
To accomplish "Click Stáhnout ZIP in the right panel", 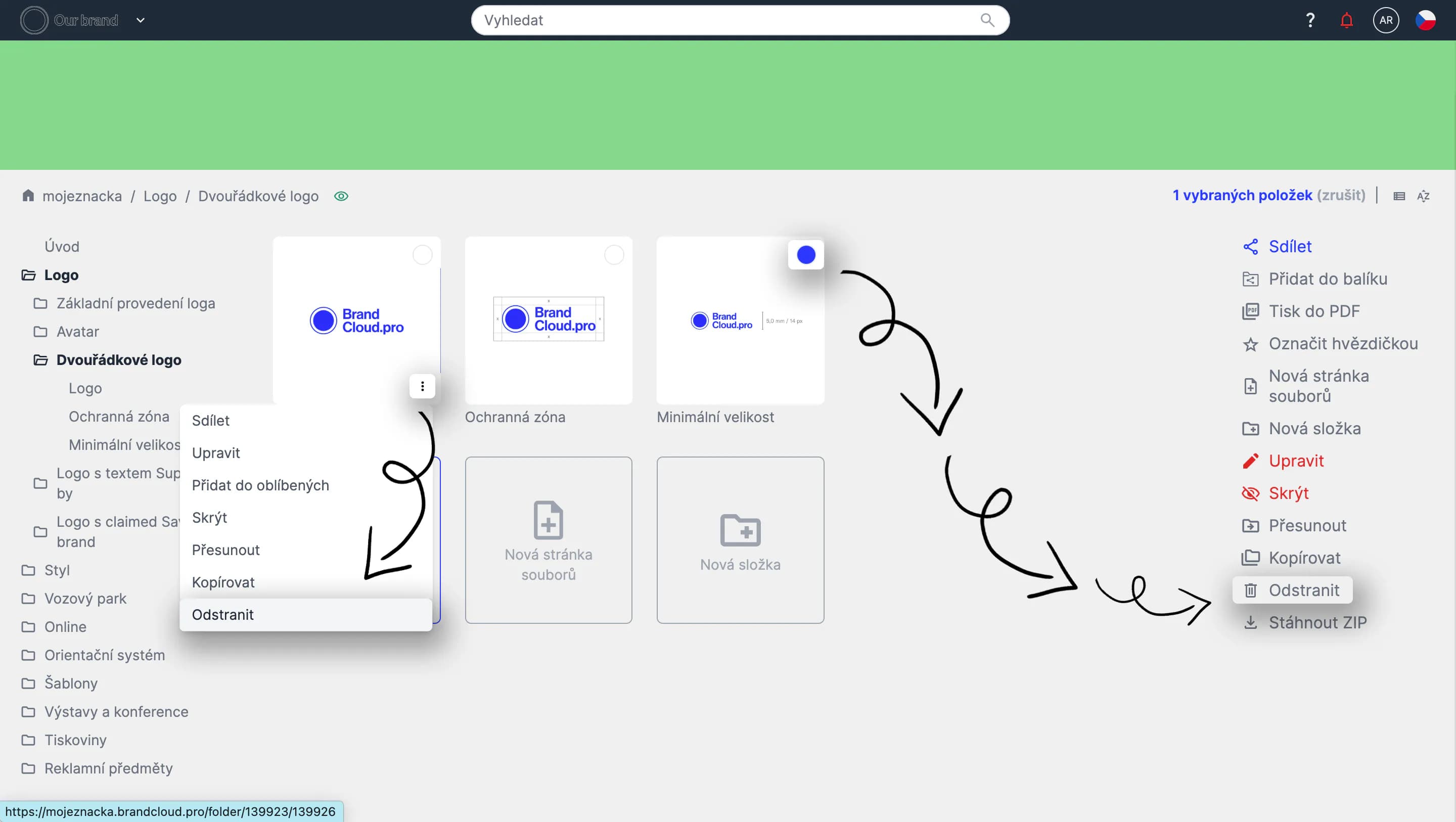I will coord(1317,622).
